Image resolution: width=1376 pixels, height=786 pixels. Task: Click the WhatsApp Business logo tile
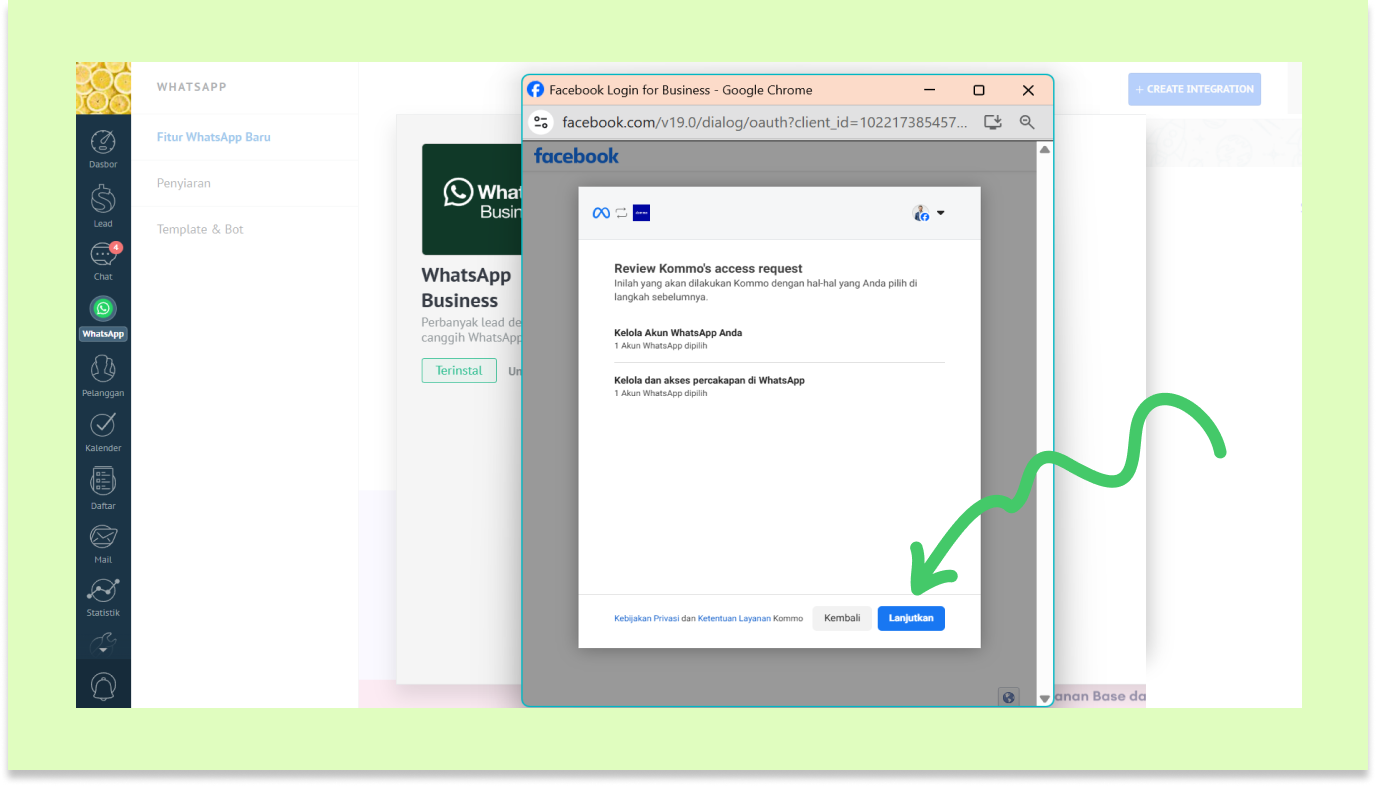point(472,199)
